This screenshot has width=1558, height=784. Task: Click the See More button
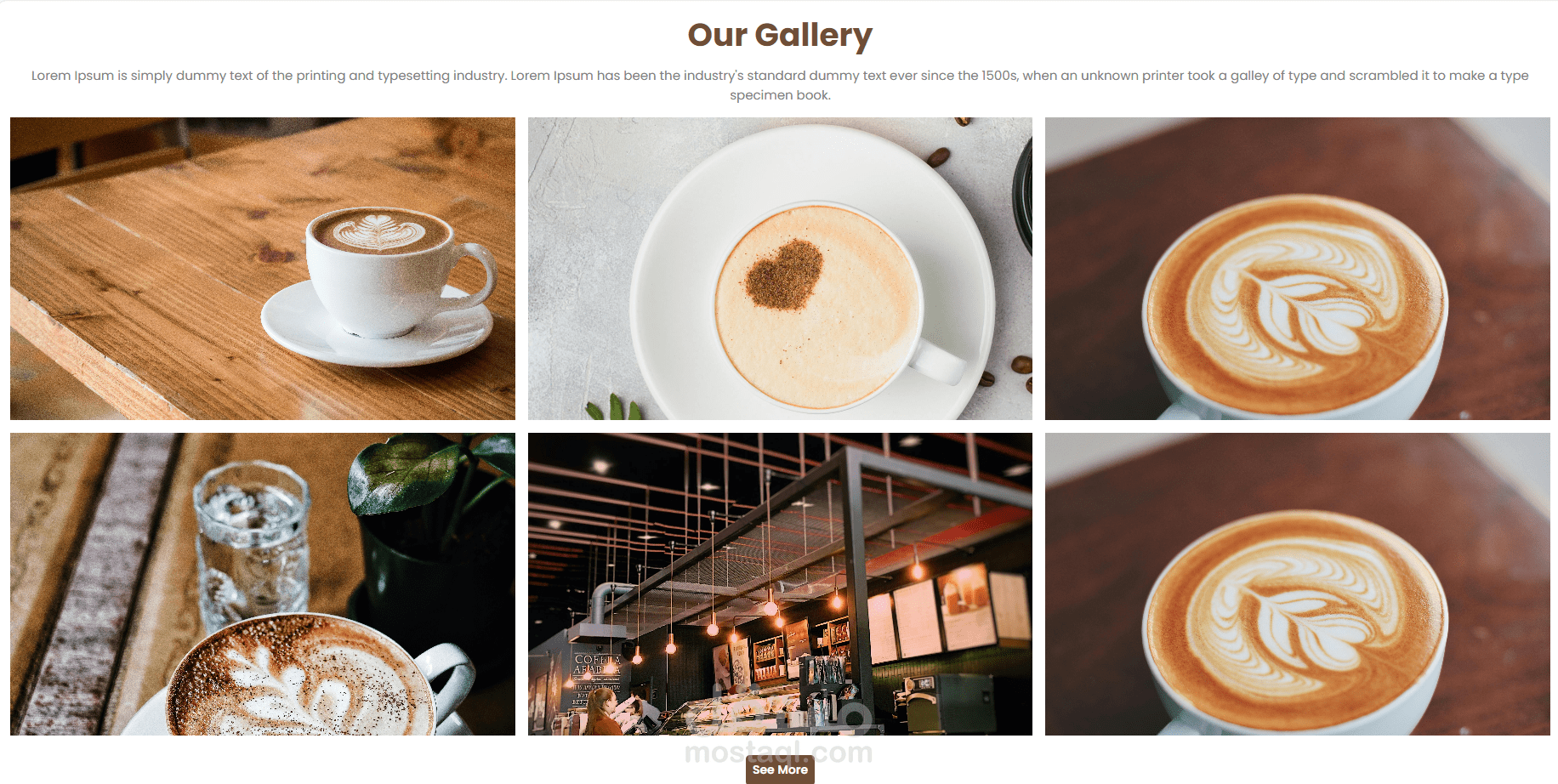point(780,770)
